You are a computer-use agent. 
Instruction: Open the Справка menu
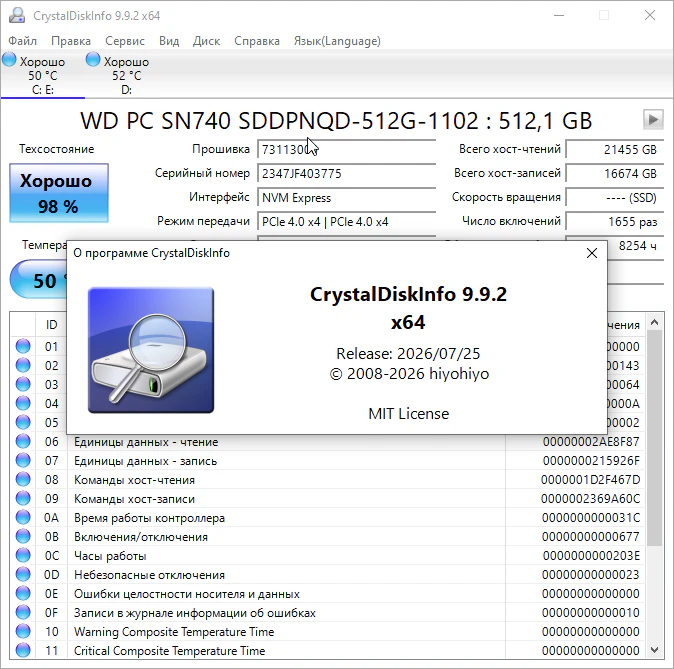pos(257,41)
